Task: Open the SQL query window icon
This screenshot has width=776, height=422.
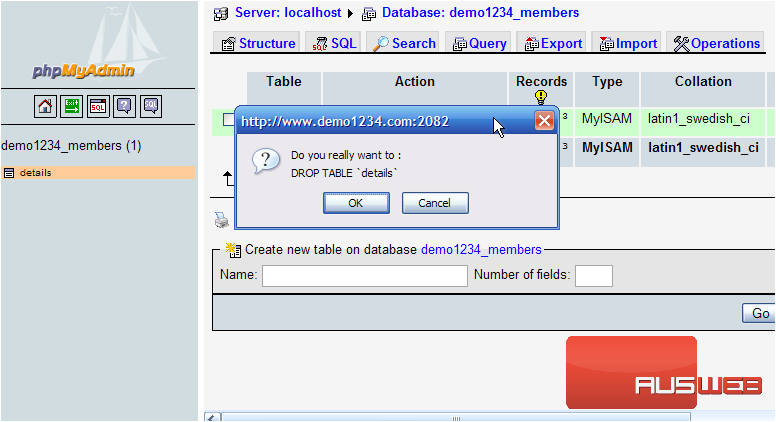Action: [x=98, y=105]
